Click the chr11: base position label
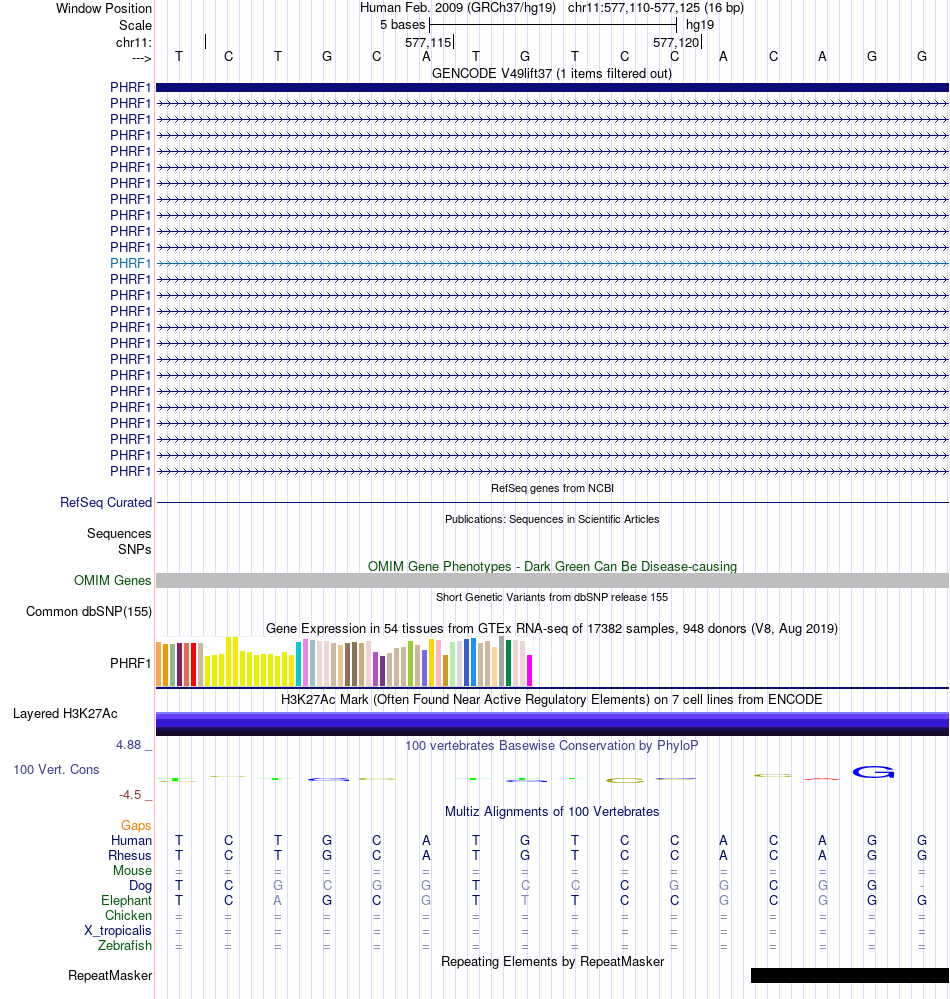Image resolution: width=950 pixels, height=999 pixels. (134, 43)
